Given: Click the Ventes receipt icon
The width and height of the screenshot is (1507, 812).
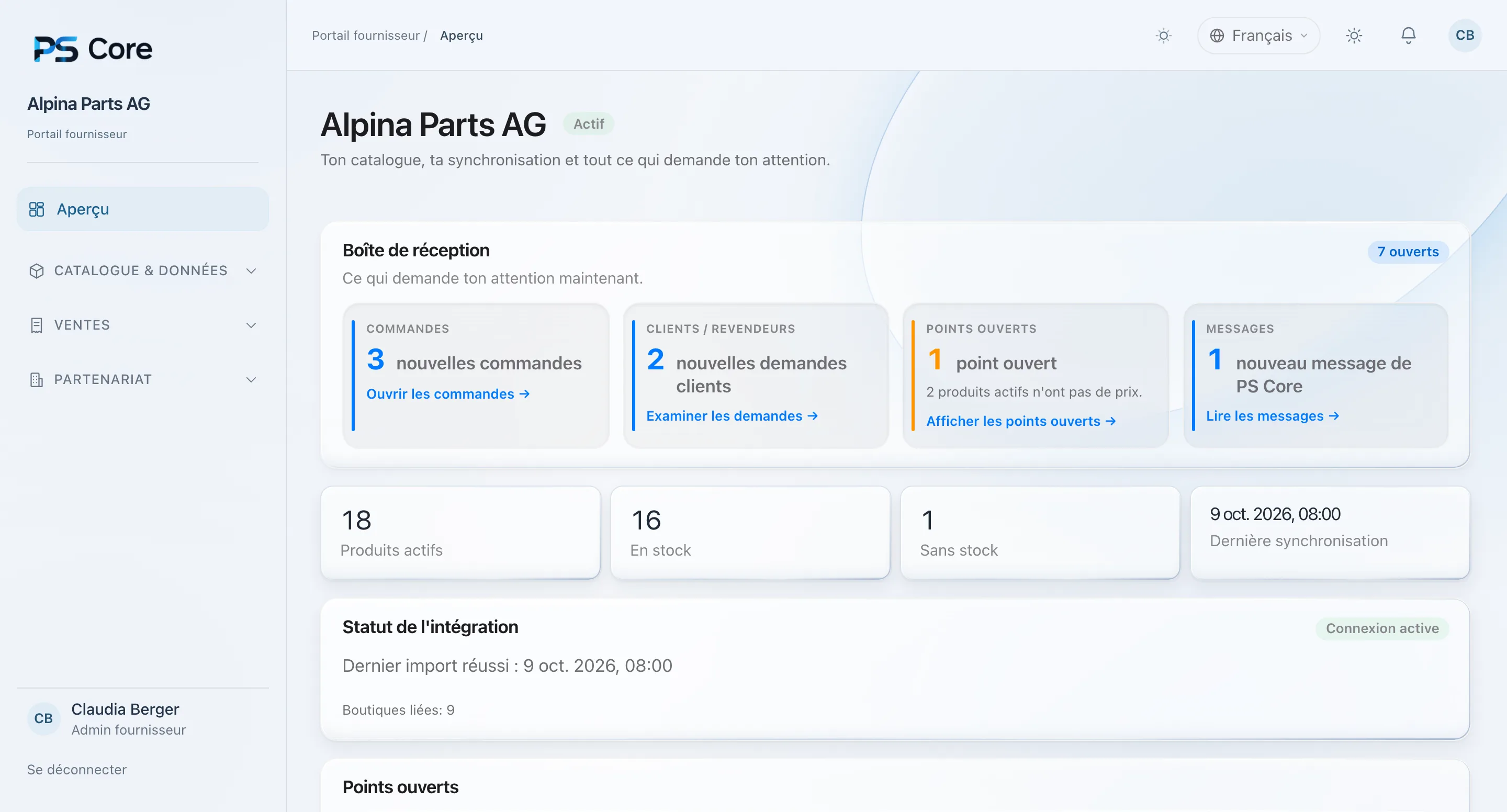Looking at the screenshot, I should [x=36, y=325].
